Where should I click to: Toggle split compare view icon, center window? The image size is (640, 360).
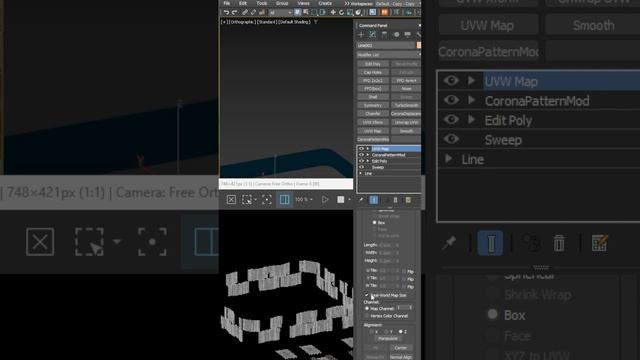(x=284, y=200)
